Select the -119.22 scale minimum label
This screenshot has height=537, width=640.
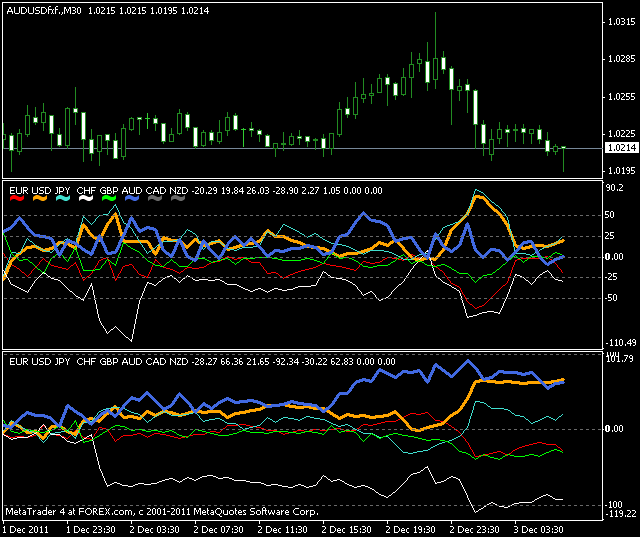pos(620,514)
